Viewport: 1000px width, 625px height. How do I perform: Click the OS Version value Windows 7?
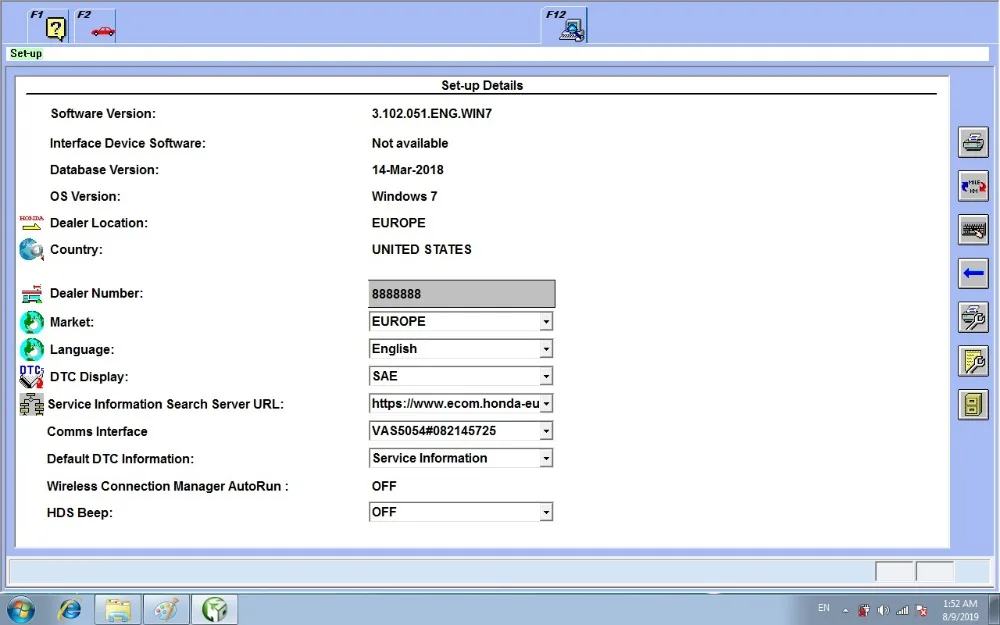click(x=404, y=196)
